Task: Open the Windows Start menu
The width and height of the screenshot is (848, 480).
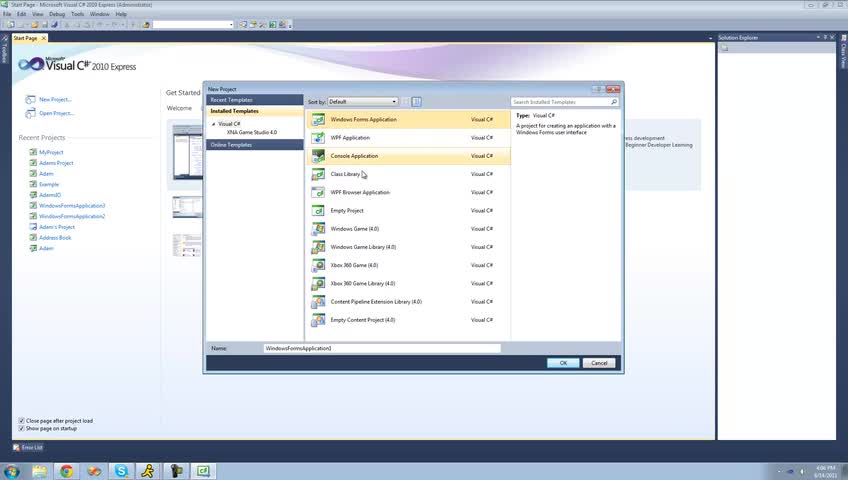Action: coord(11,471)
